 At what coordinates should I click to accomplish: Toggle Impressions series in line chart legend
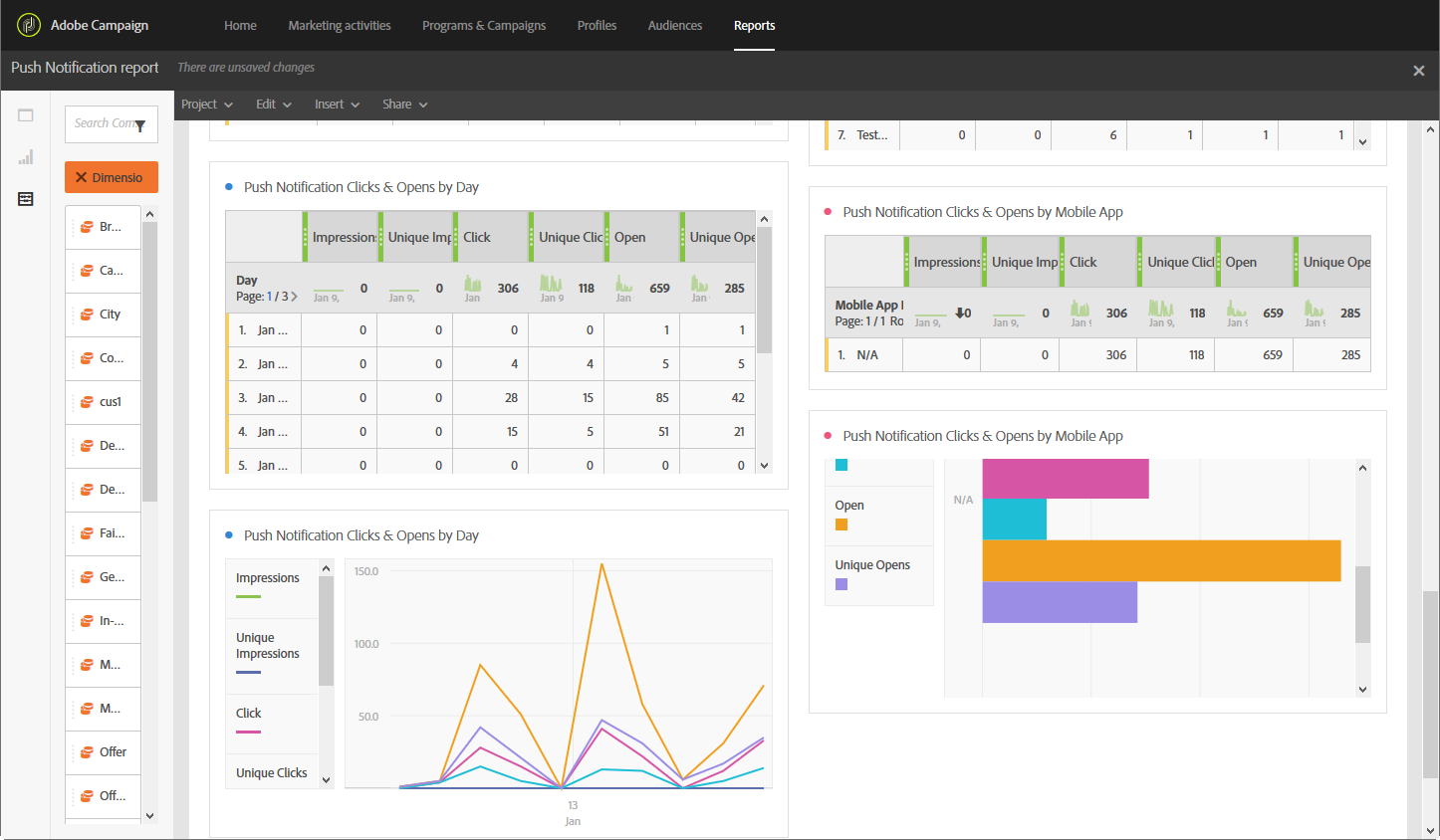coord(267,578)
